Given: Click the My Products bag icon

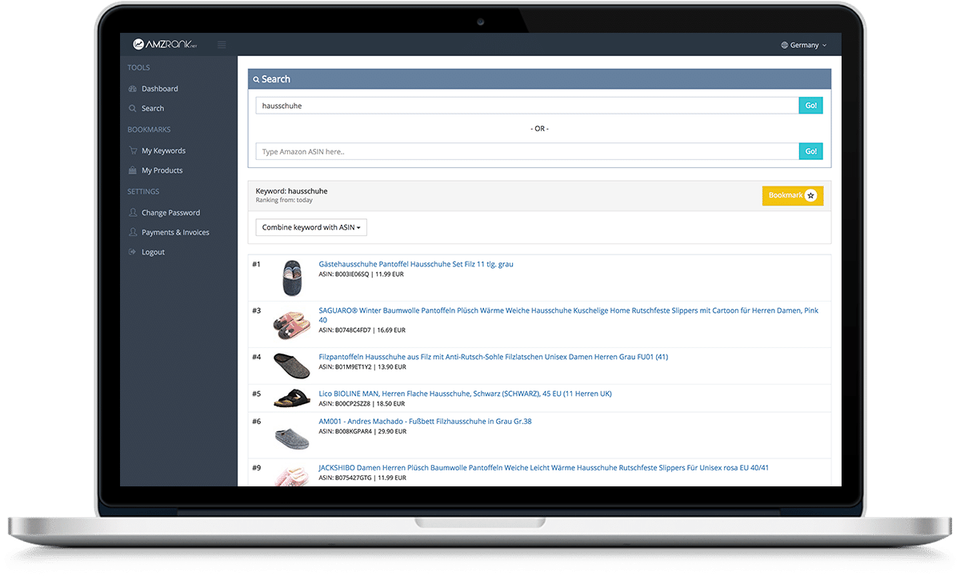Looking at the screenshot, I should [133, 171].
